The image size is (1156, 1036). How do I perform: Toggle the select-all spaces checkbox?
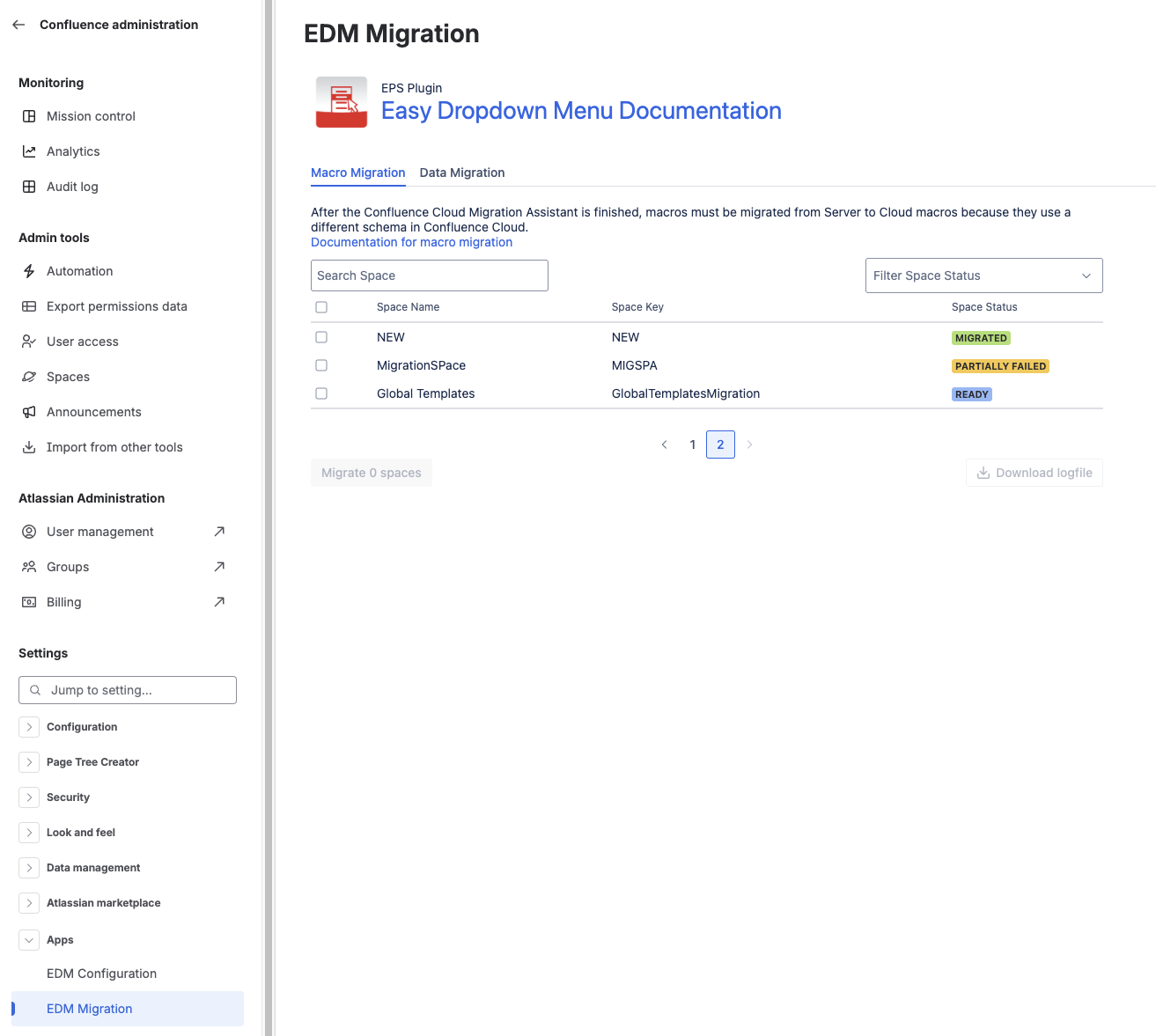[321, 307]
